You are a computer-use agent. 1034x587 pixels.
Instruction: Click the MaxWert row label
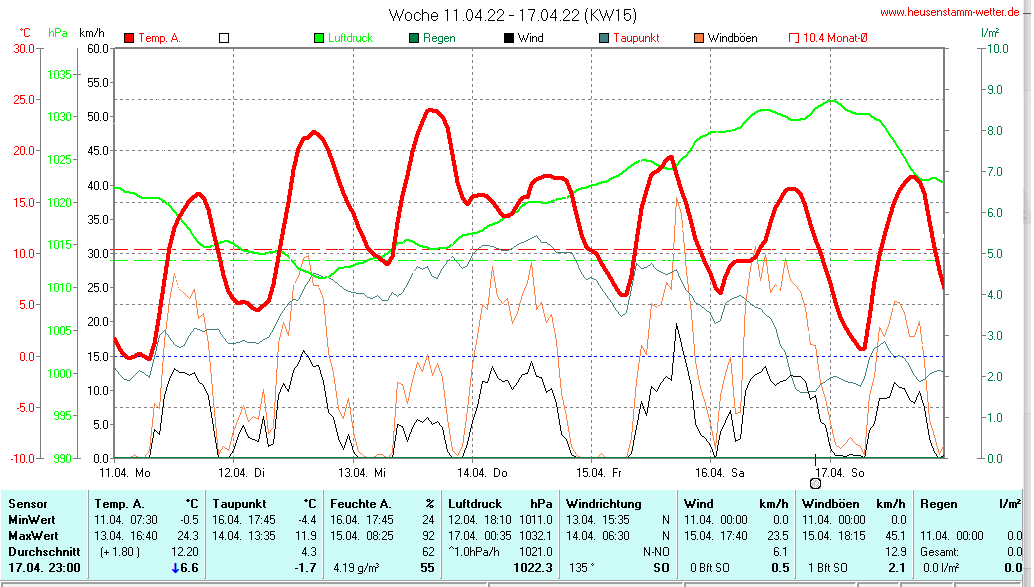pos(33,536)
